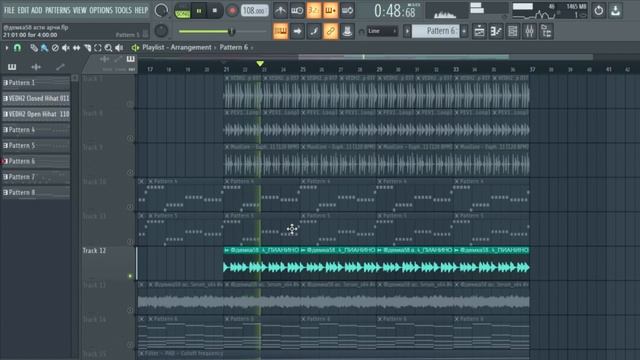The width and height of the screenshot is (640, 360).
Task: Click the 0:48:68 time display
Action: tap(395, 11)
